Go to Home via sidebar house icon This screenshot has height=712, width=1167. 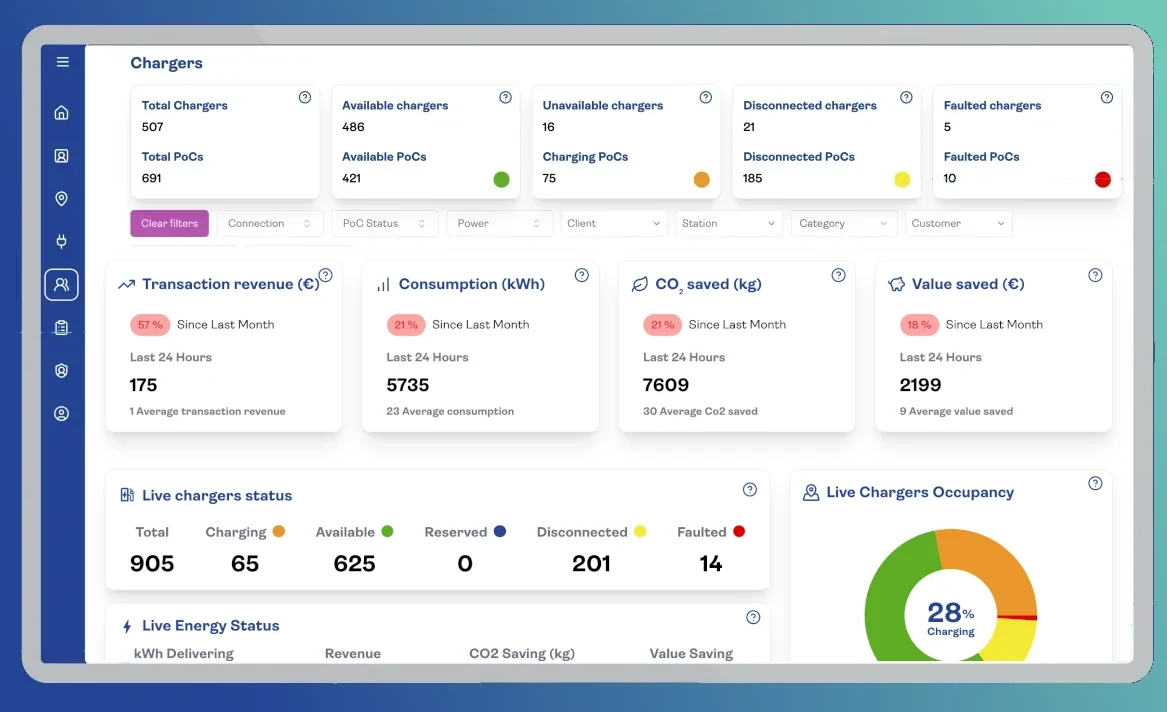[x=62, y=113]
